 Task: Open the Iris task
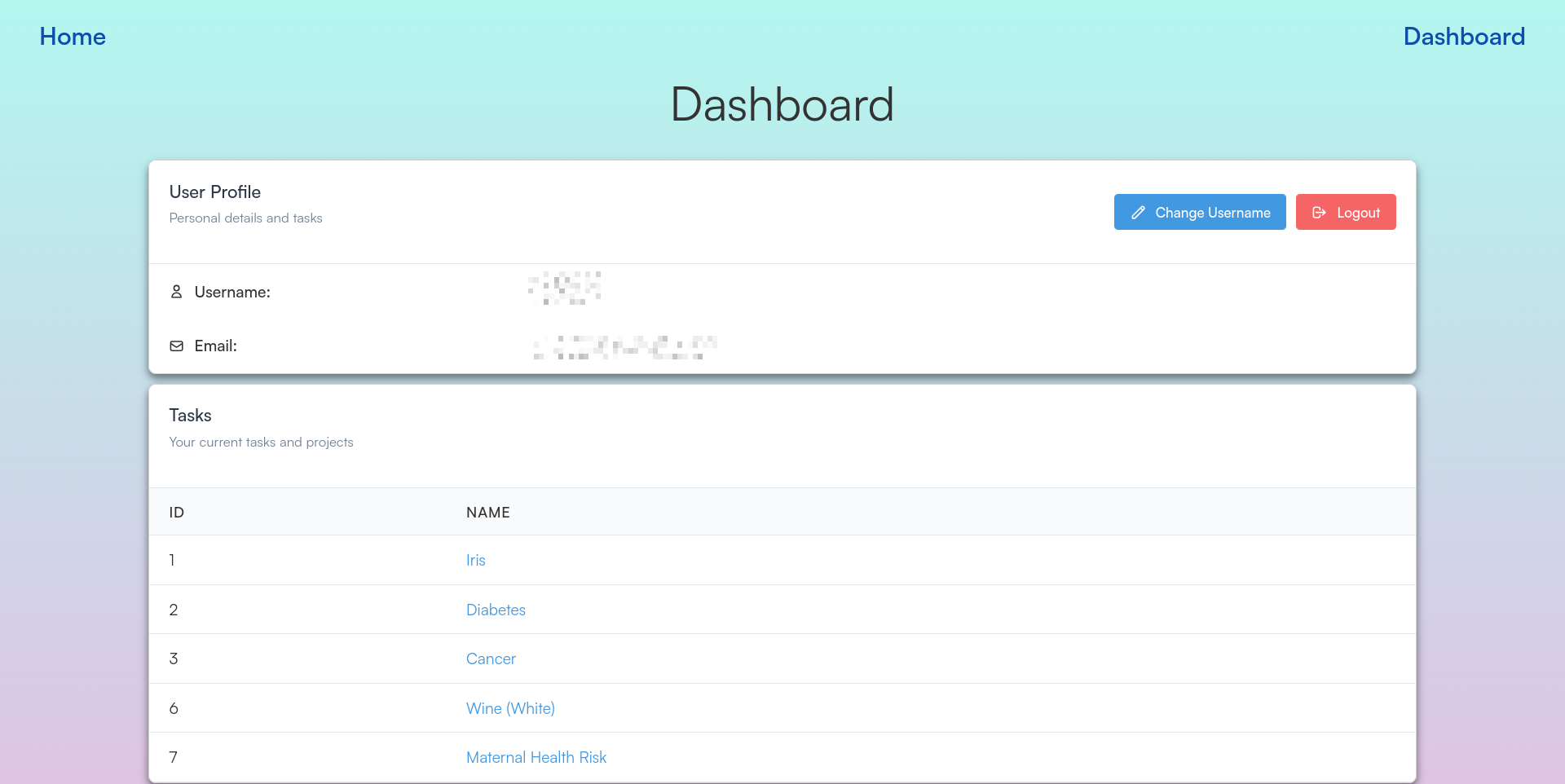tap(475, 560)
